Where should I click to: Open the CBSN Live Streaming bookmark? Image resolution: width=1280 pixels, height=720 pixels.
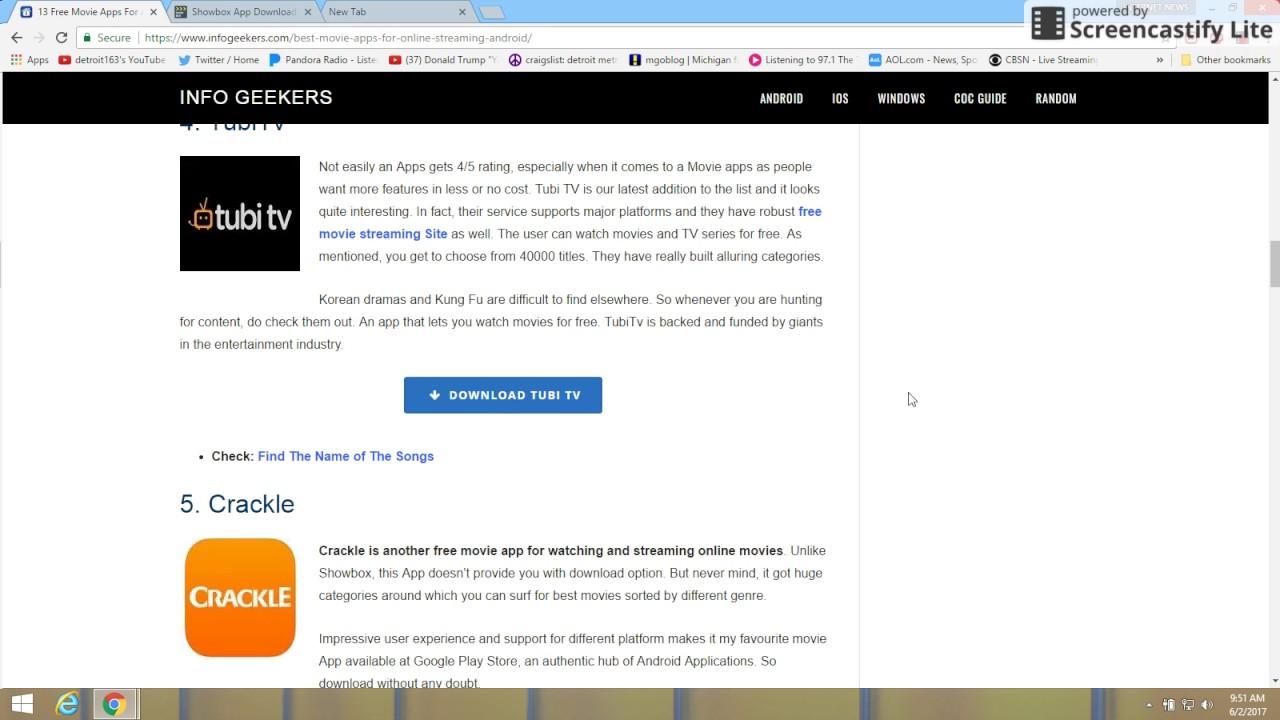[1043, 60]
